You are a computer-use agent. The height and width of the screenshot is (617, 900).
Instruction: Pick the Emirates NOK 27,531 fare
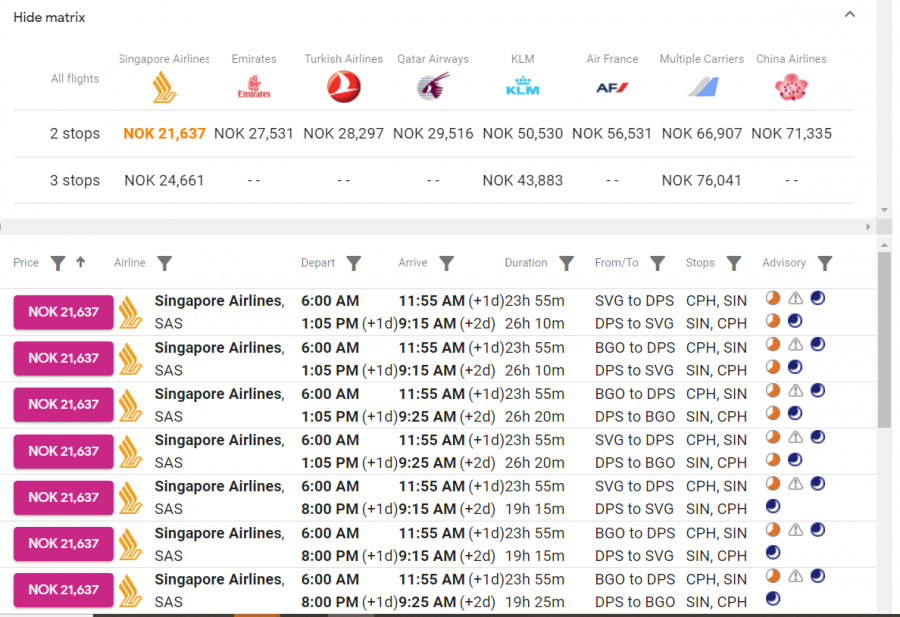pyautogui.click(x=254, y=134)
